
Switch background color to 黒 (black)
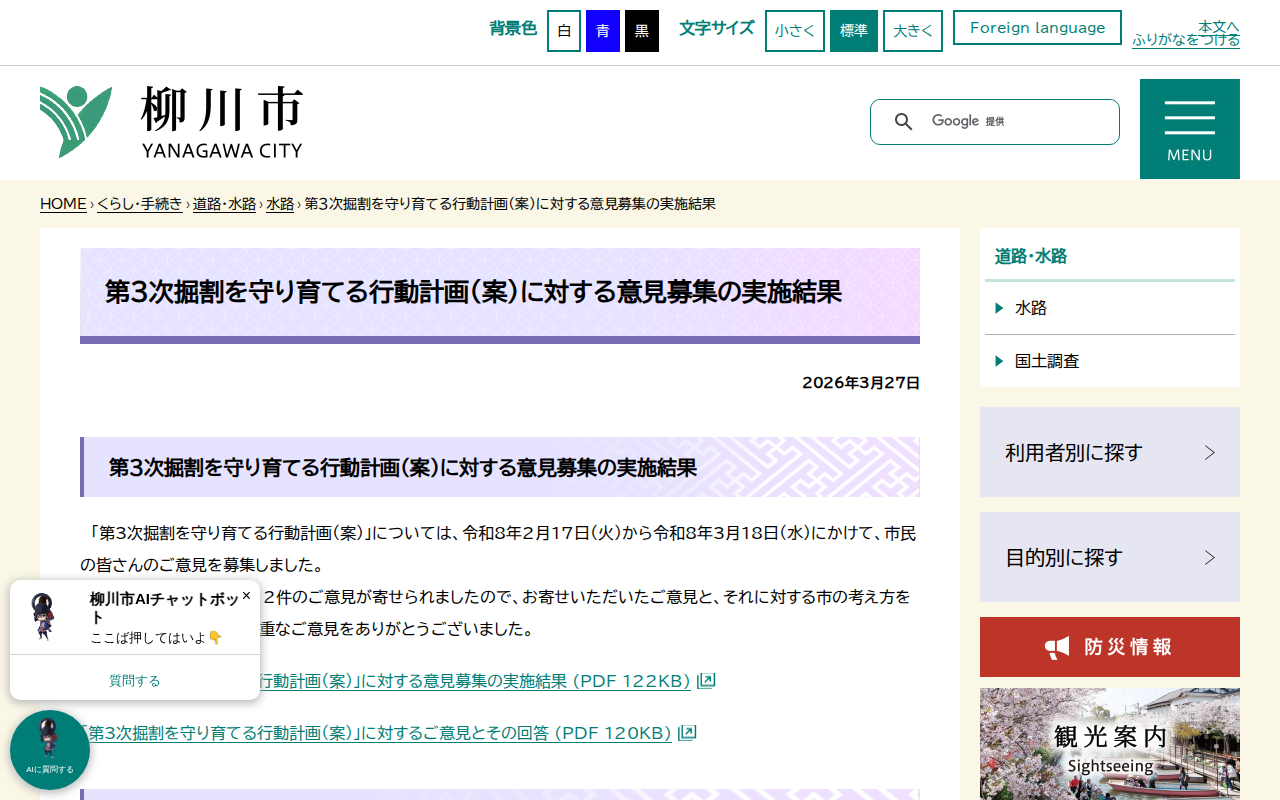pyautogui.click(x=641, y=30)
